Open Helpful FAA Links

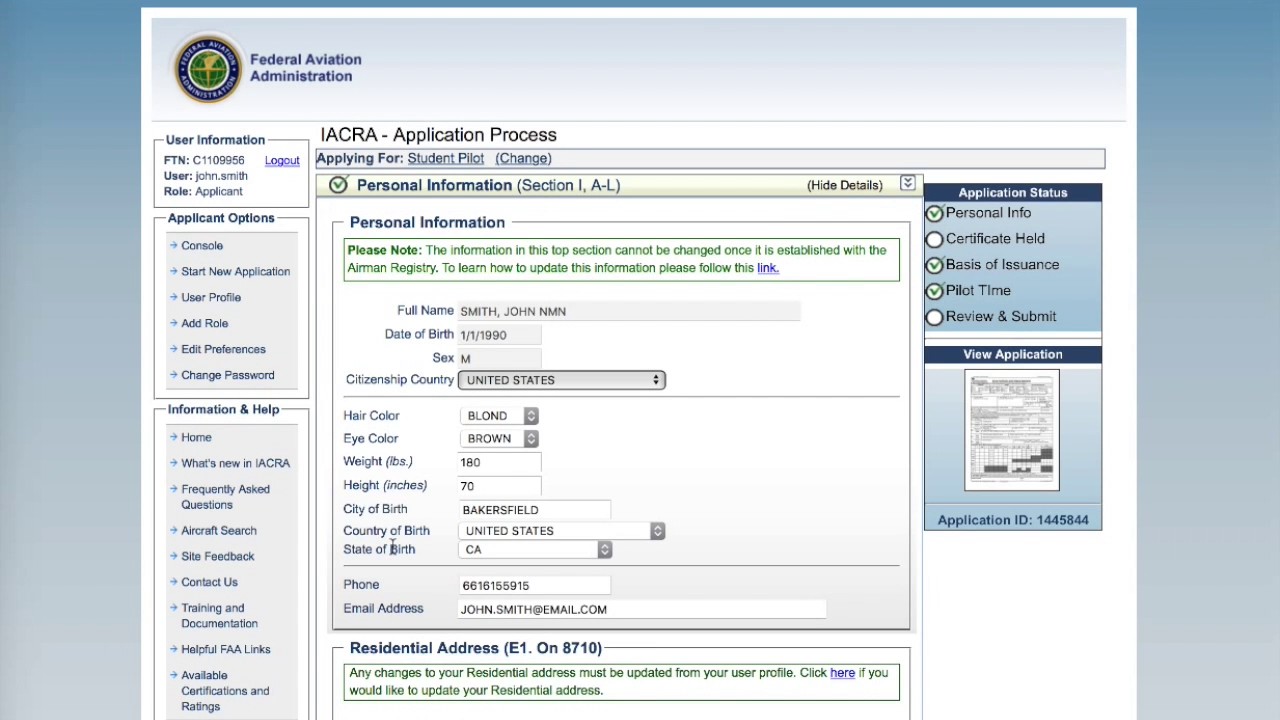(226, 649)
